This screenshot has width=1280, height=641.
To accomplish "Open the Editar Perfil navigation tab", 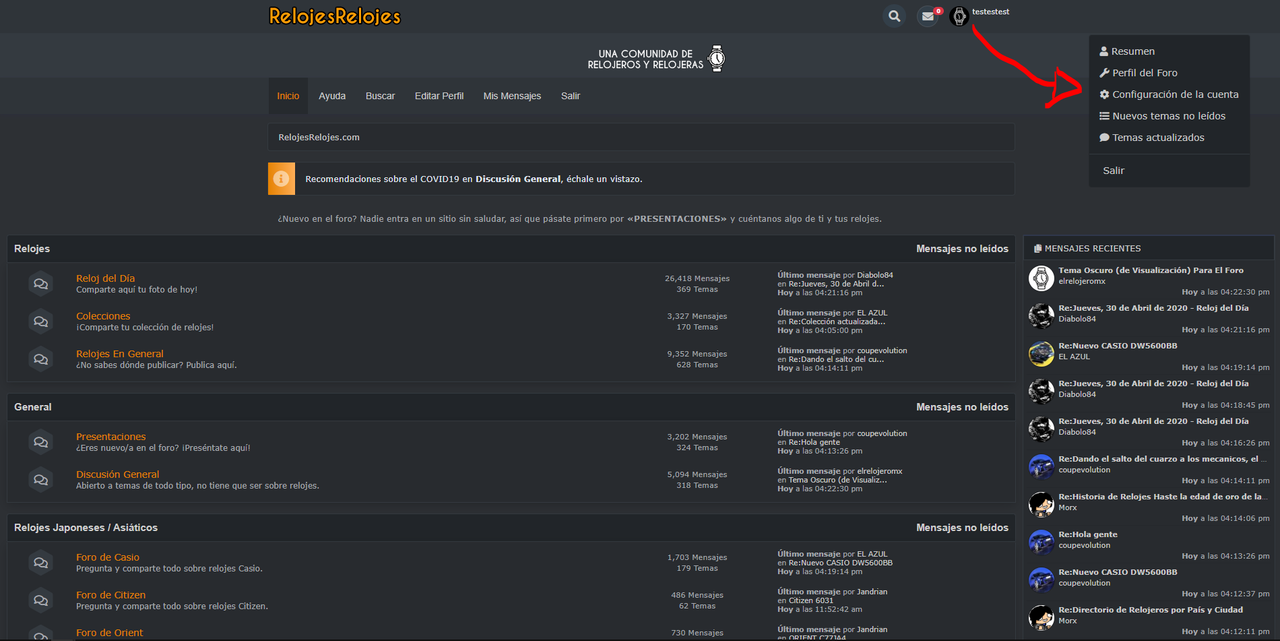I will (x=439, y=96).
